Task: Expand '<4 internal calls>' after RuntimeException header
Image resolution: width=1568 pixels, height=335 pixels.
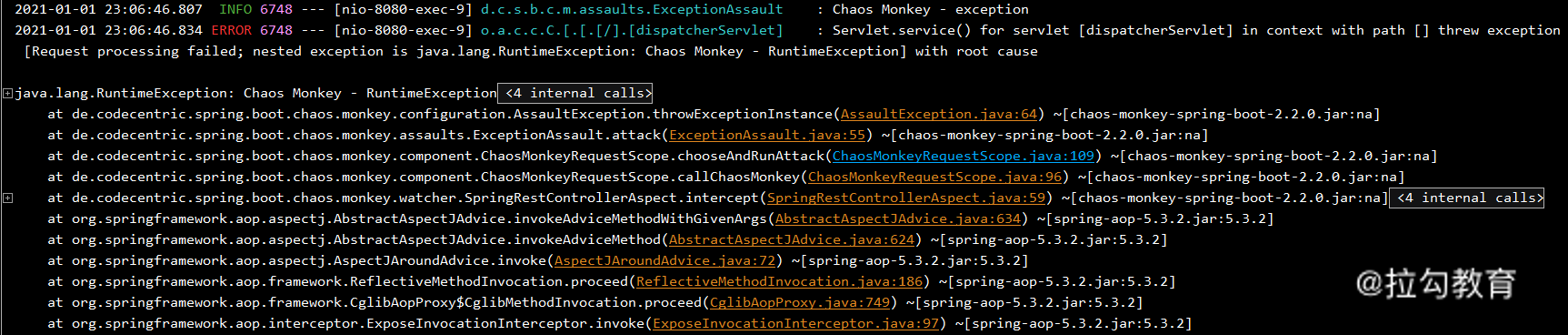Action: 575,93
